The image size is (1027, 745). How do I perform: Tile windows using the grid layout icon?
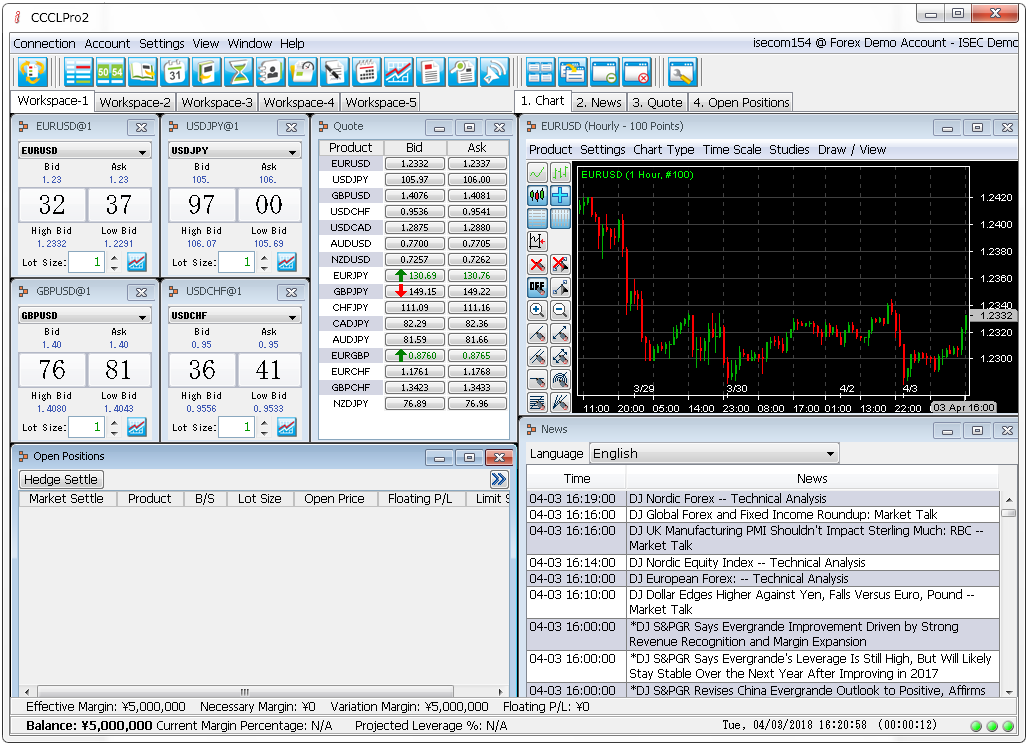[x=540, y=72]
